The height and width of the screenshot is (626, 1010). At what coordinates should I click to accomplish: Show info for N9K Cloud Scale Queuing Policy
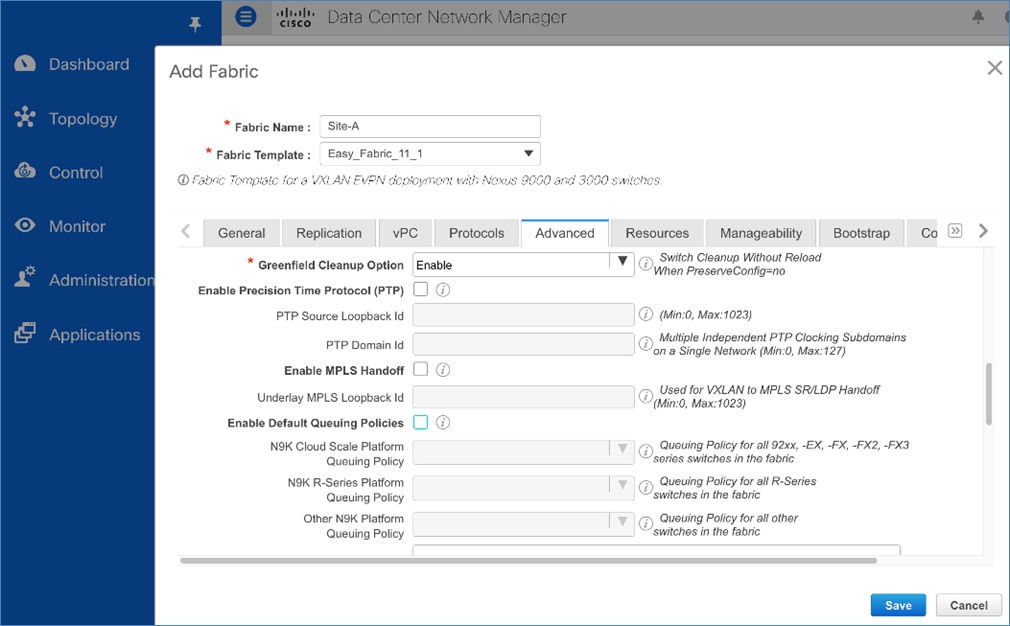645,451
